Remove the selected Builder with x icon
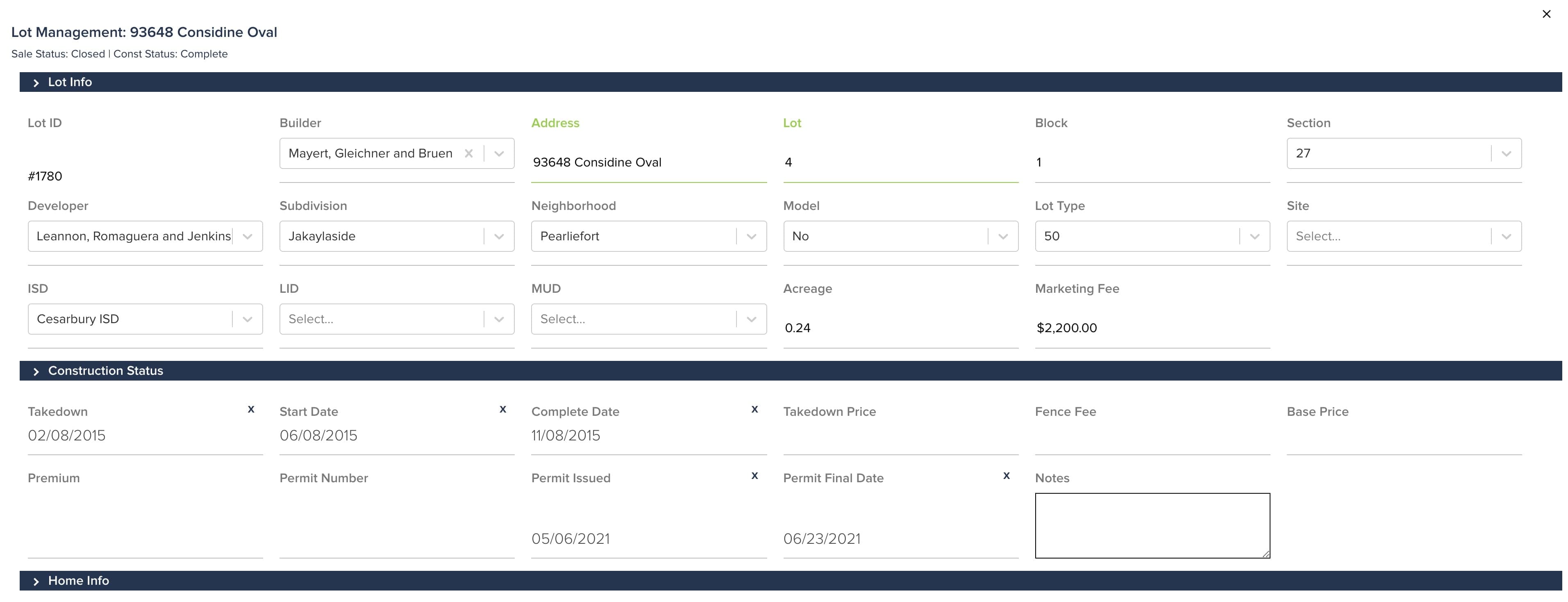This screenshot has height=602, width=1568. pyautogui.click(x=469, y=153)
